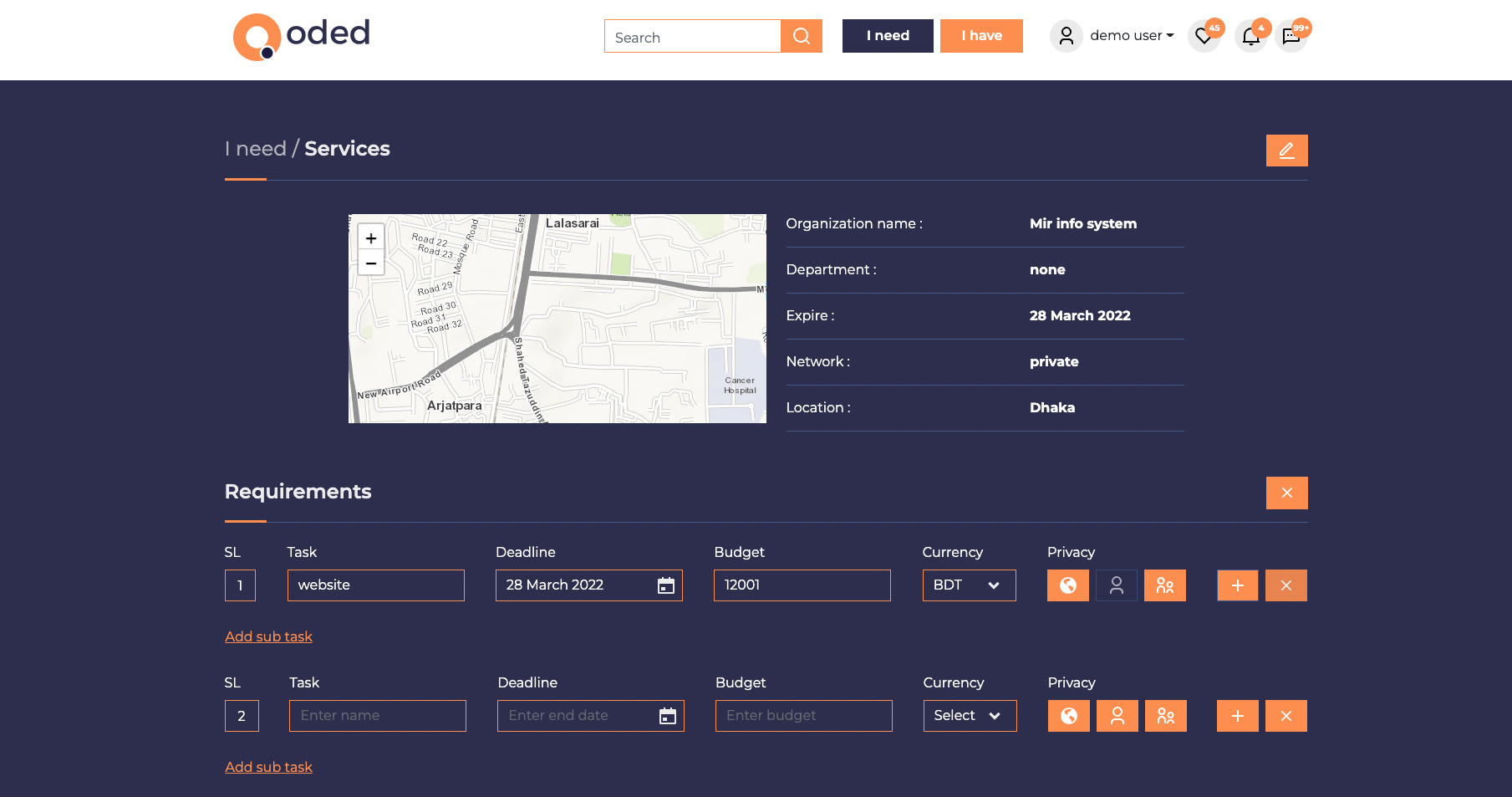
Task: Click the website task name field
Action: [376, 585]
